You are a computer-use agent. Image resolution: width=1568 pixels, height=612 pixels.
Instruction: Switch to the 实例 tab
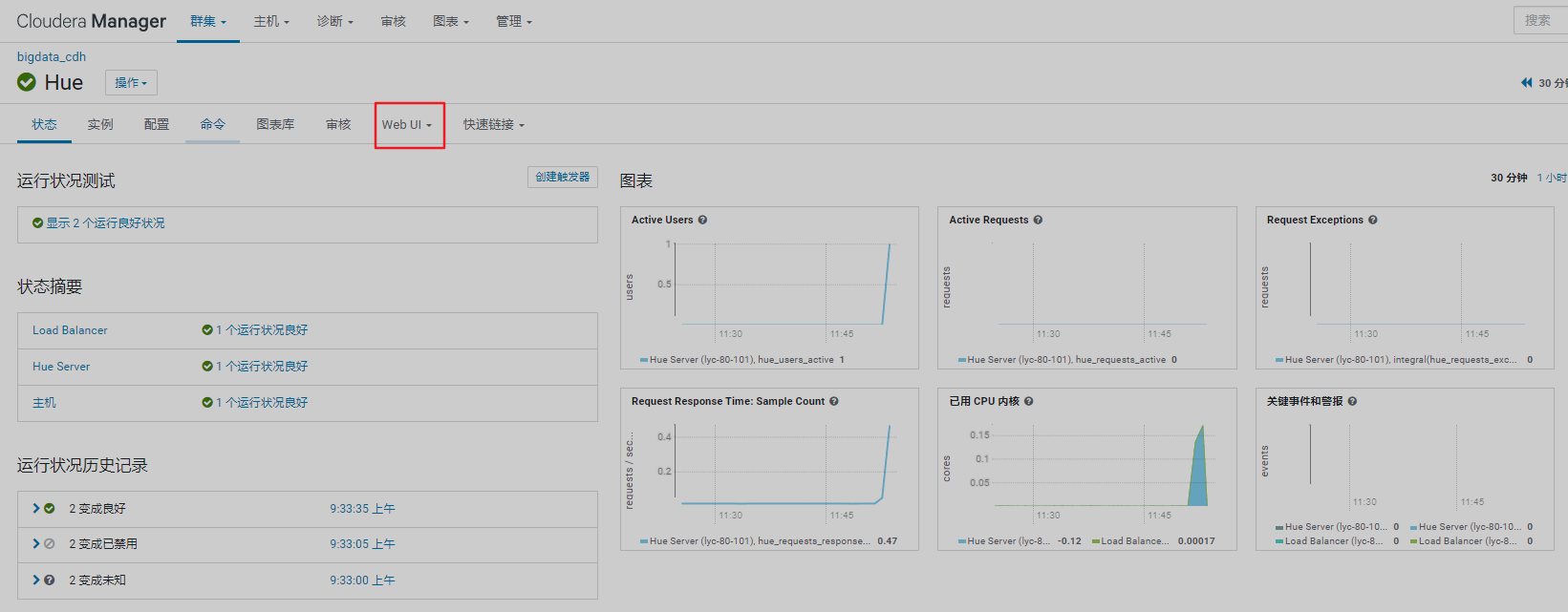click(x=100, y=125)
